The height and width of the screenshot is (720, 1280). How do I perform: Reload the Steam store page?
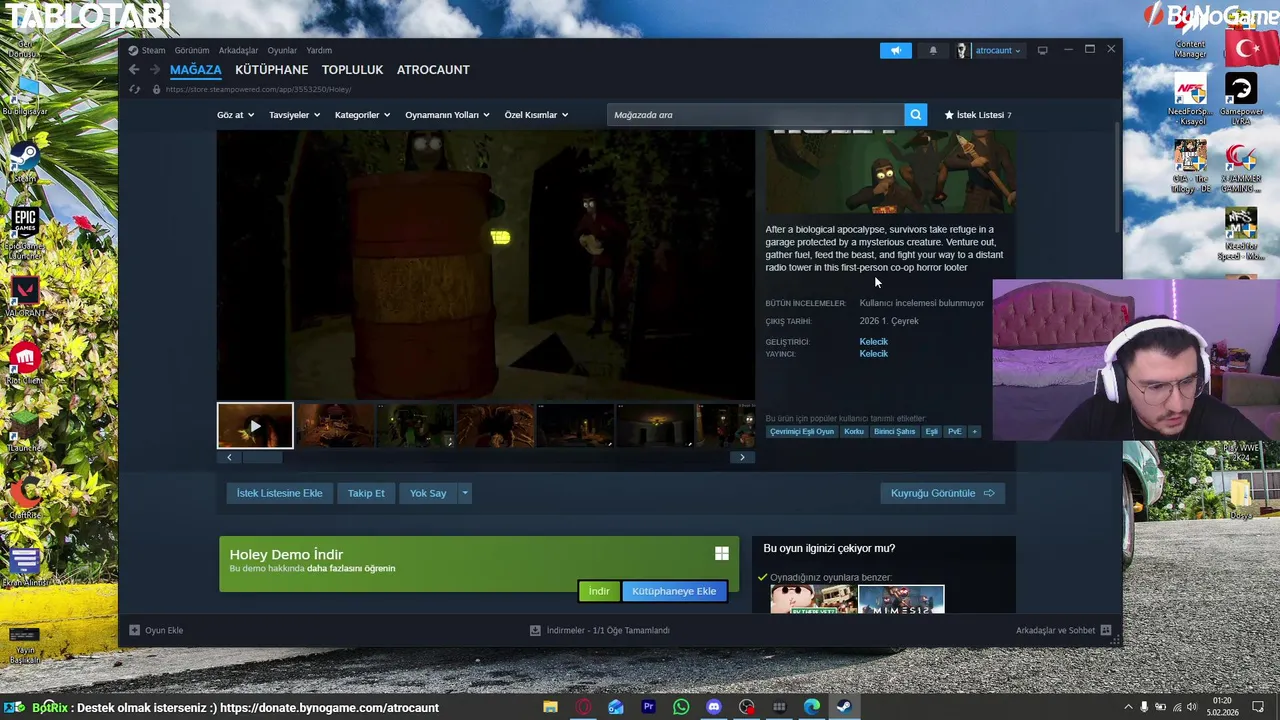click(x=134, y=89)
